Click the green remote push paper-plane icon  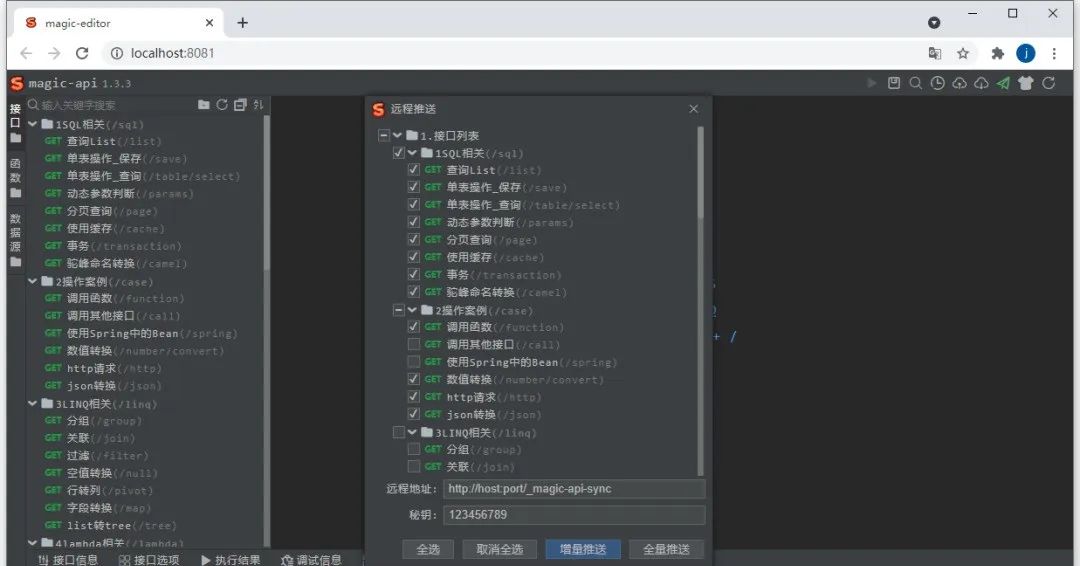pyautogui.click(x=1004, y=83)
